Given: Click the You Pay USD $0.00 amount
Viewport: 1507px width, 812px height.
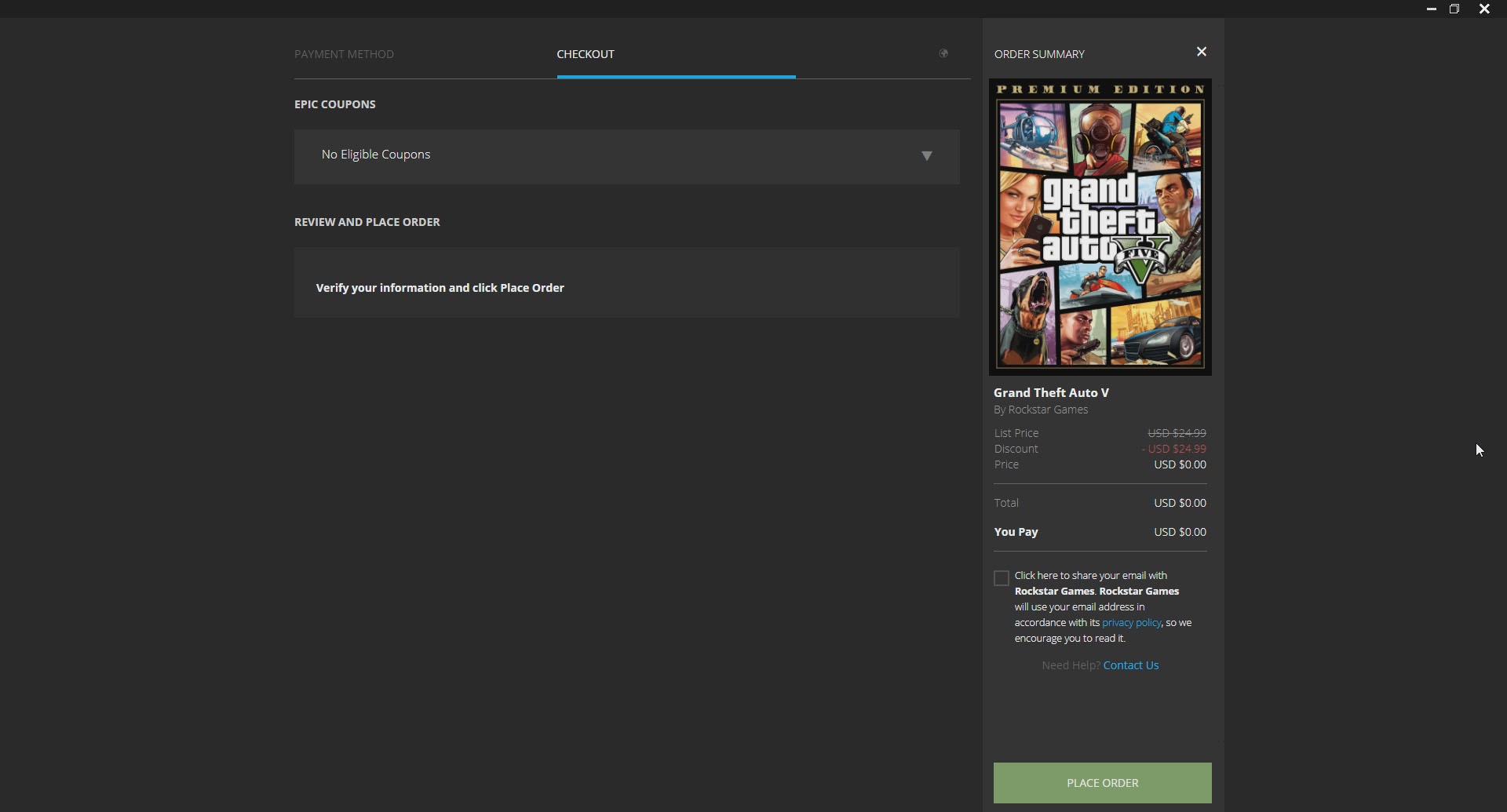Looking at the screenshot, I should [x=1180, y=532].
